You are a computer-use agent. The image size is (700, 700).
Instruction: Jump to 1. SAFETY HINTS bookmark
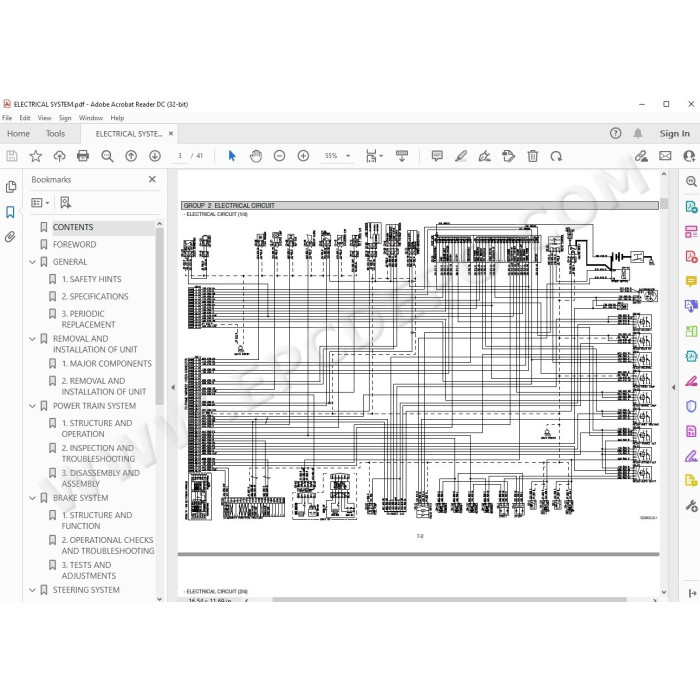click(x=92, y=279)
